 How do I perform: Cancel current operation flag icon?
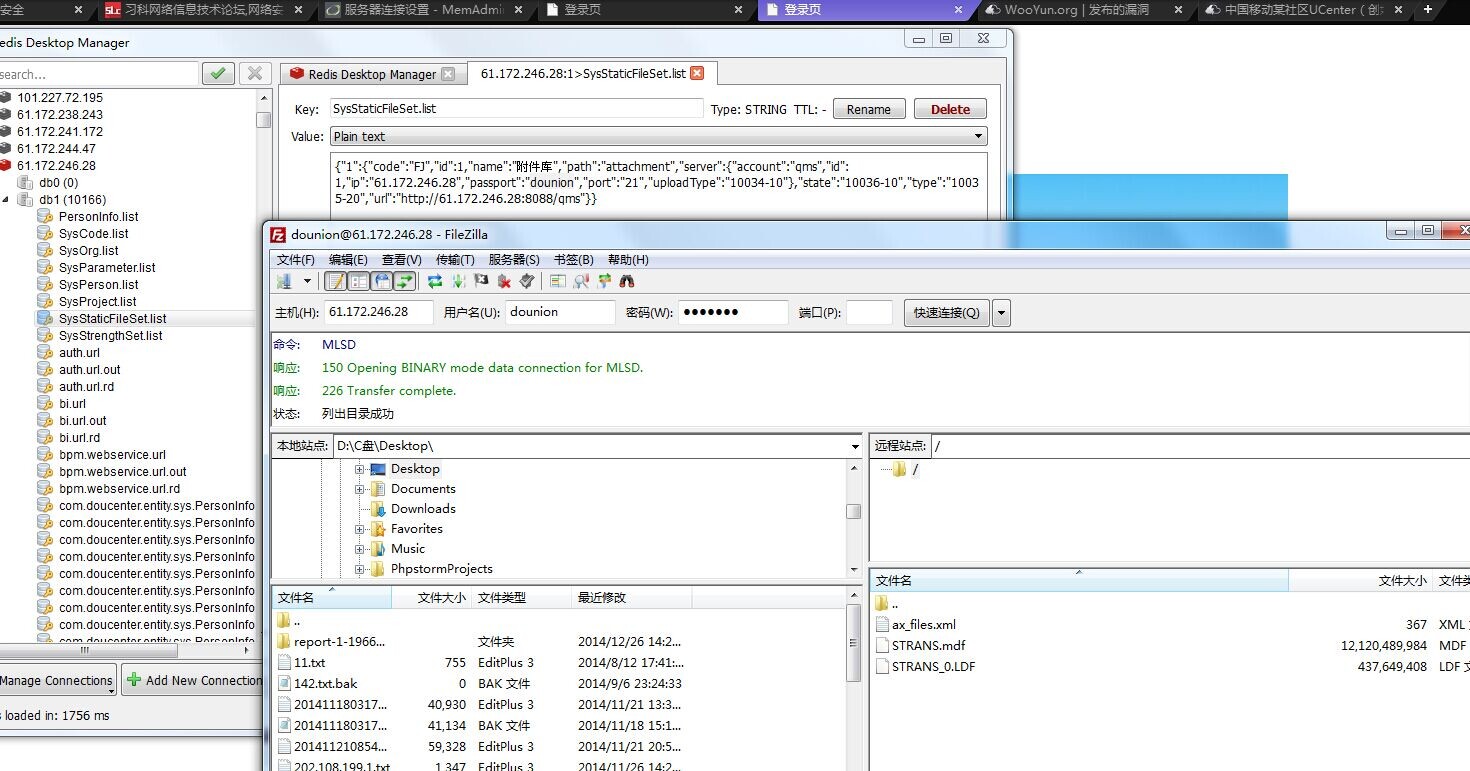[481, 281]
